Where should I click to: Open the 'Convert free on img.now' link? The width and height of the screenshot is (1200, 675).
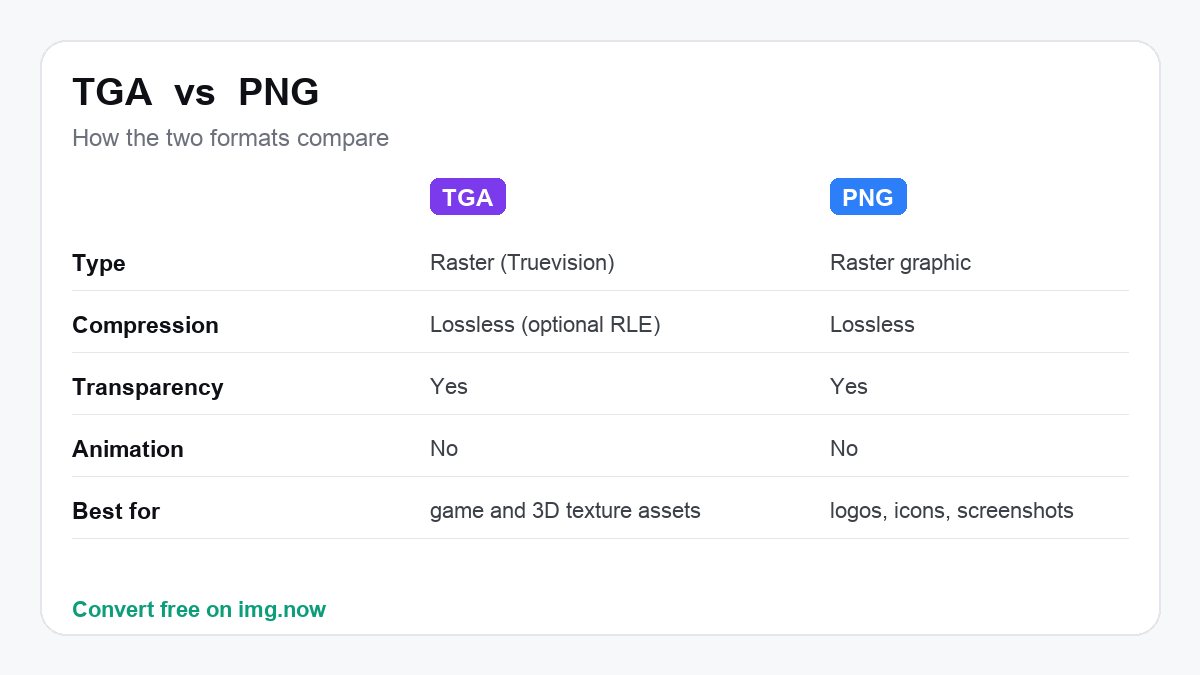[199, 609]
